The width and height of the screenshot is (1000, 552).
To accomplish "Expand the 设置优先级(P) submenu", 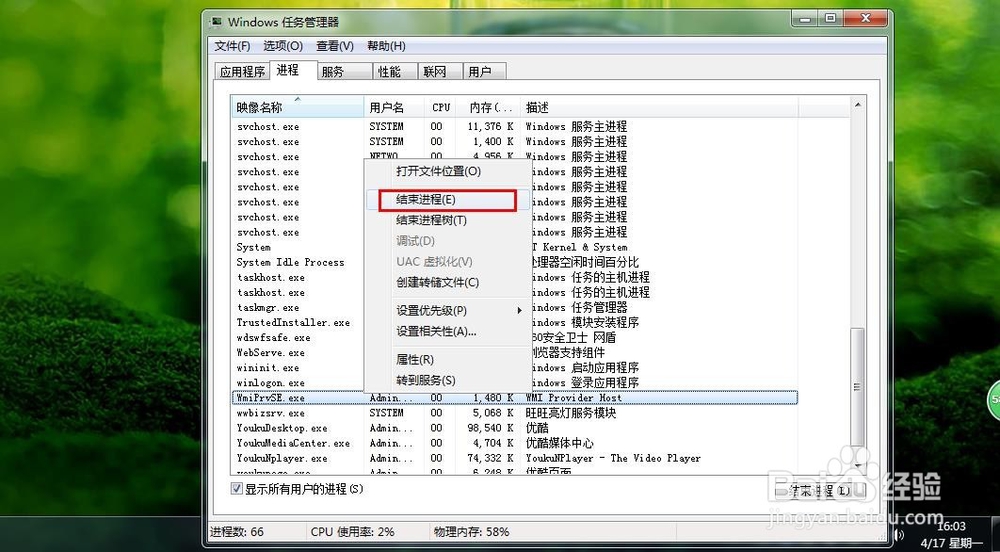I will point(447,311).
